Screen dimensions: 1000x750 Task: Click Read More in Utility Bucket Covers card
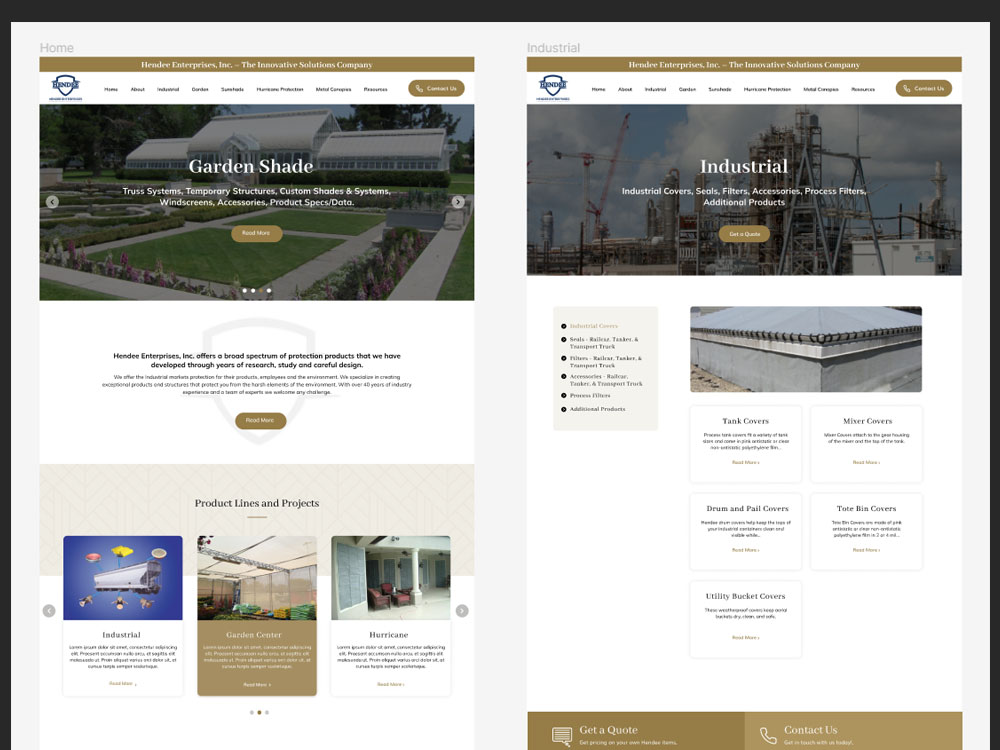(746, 637)
